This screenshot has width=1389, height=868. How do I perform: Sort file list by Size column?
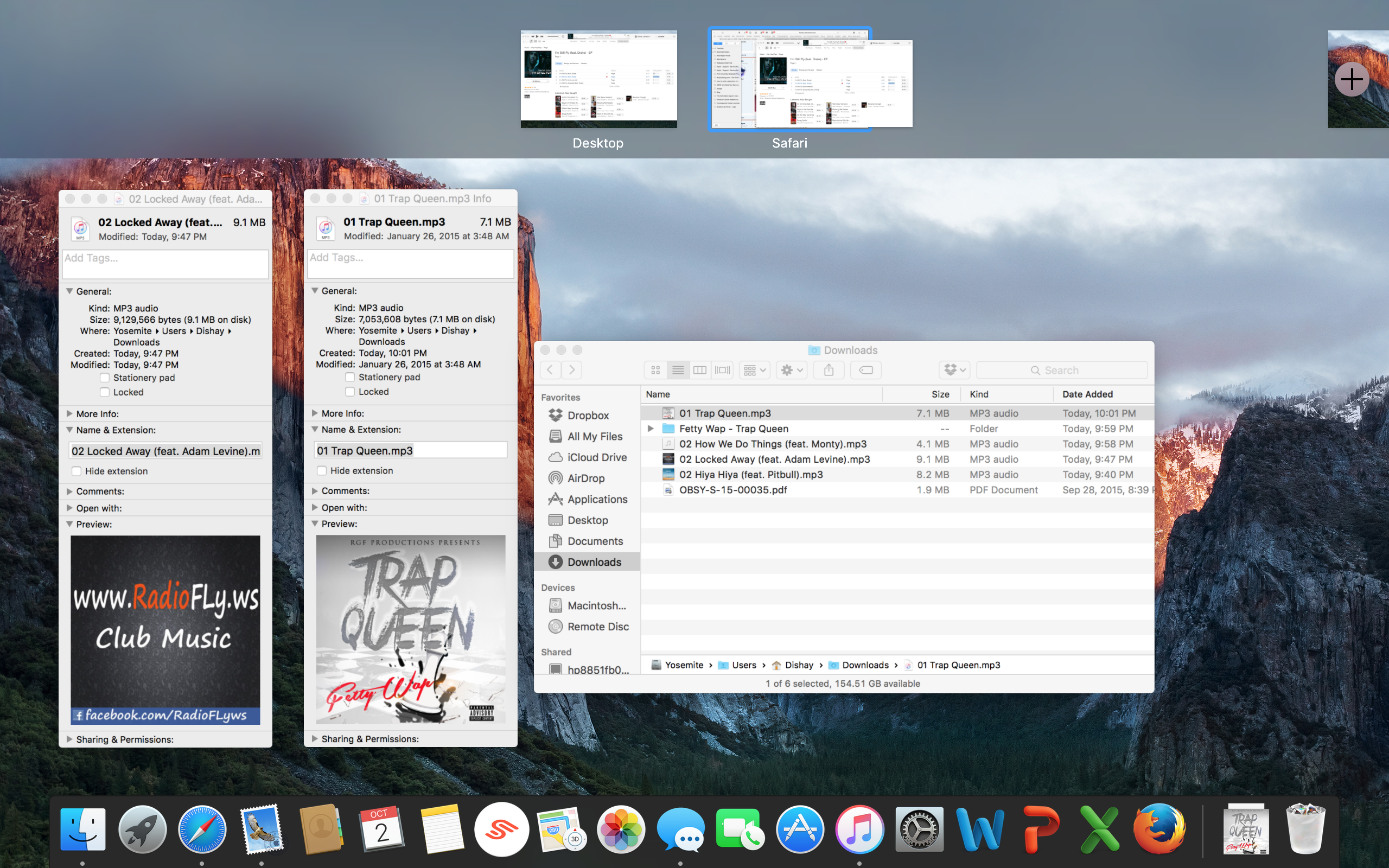click(923, 394)
